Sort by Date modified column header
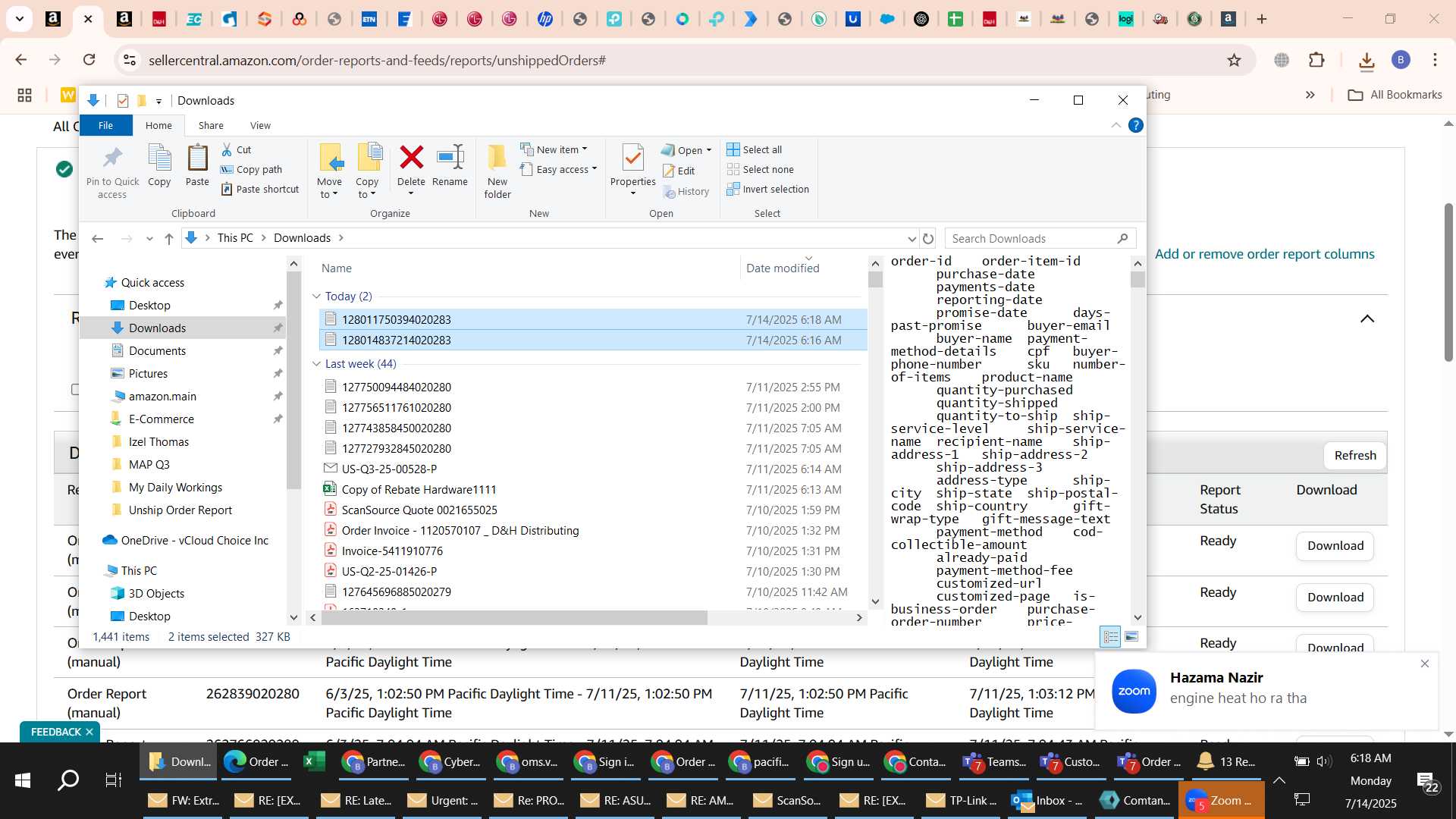This screenshot has height=819, width=1456. (x=783, y=268)
